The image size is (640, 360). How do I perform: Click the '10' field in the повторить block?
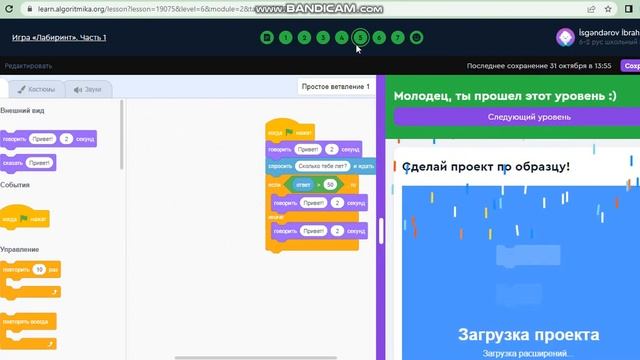[39, 269]
